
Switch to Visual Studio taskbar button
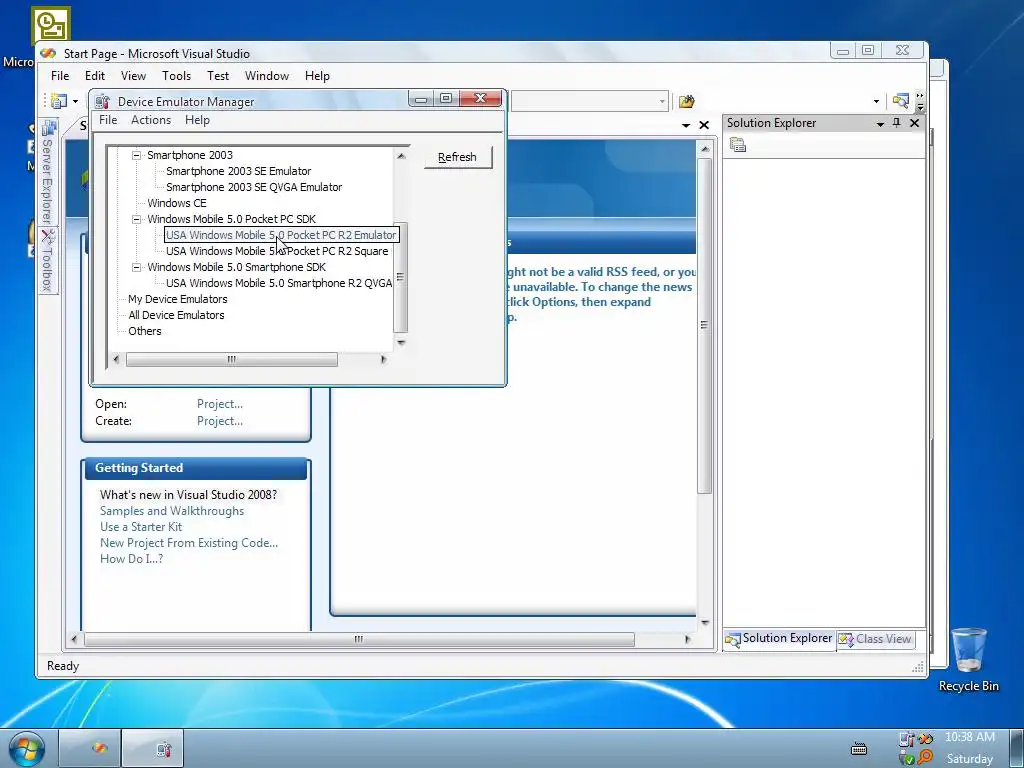89,748
